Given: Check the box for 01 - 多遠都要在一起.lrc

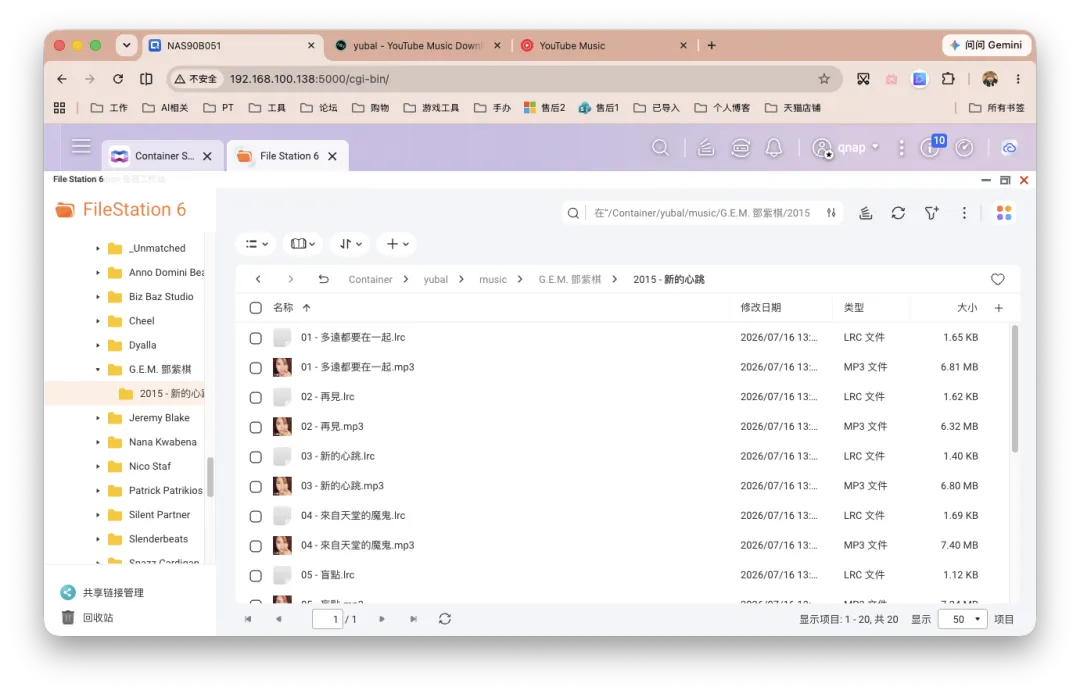Looking at the screenshot, I should [256, 338].
